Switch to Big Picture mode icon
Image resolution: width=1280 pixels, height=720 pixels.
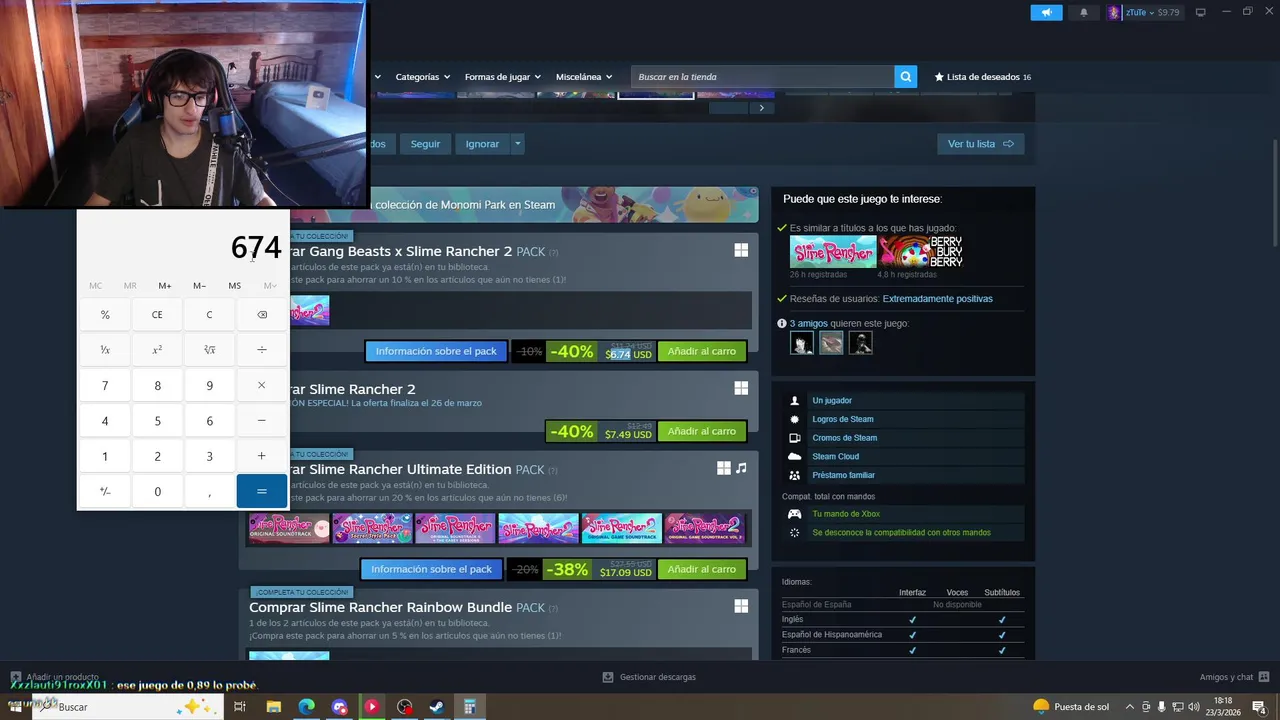1200,12
